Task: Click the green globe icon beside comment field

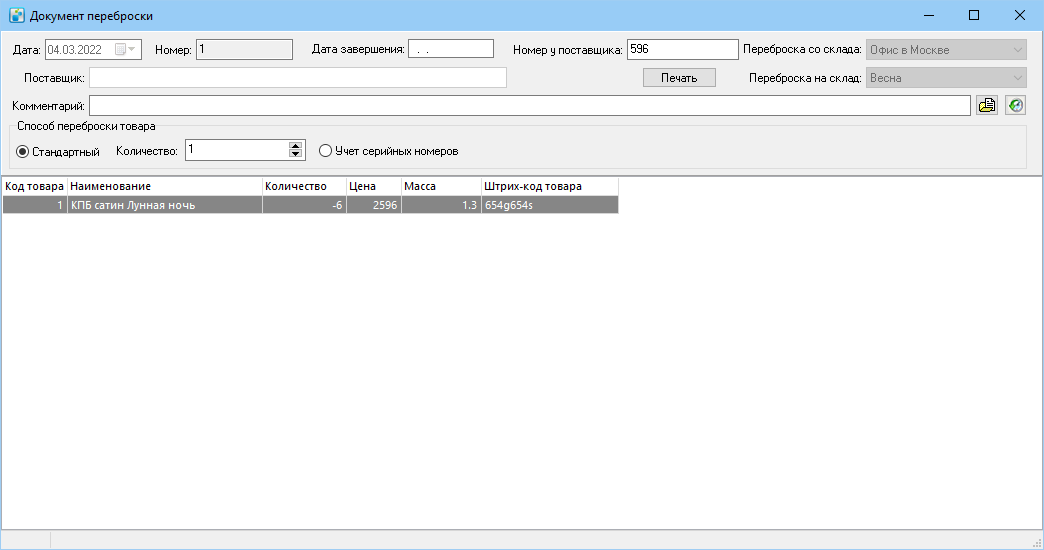Action: (1015, 105)
